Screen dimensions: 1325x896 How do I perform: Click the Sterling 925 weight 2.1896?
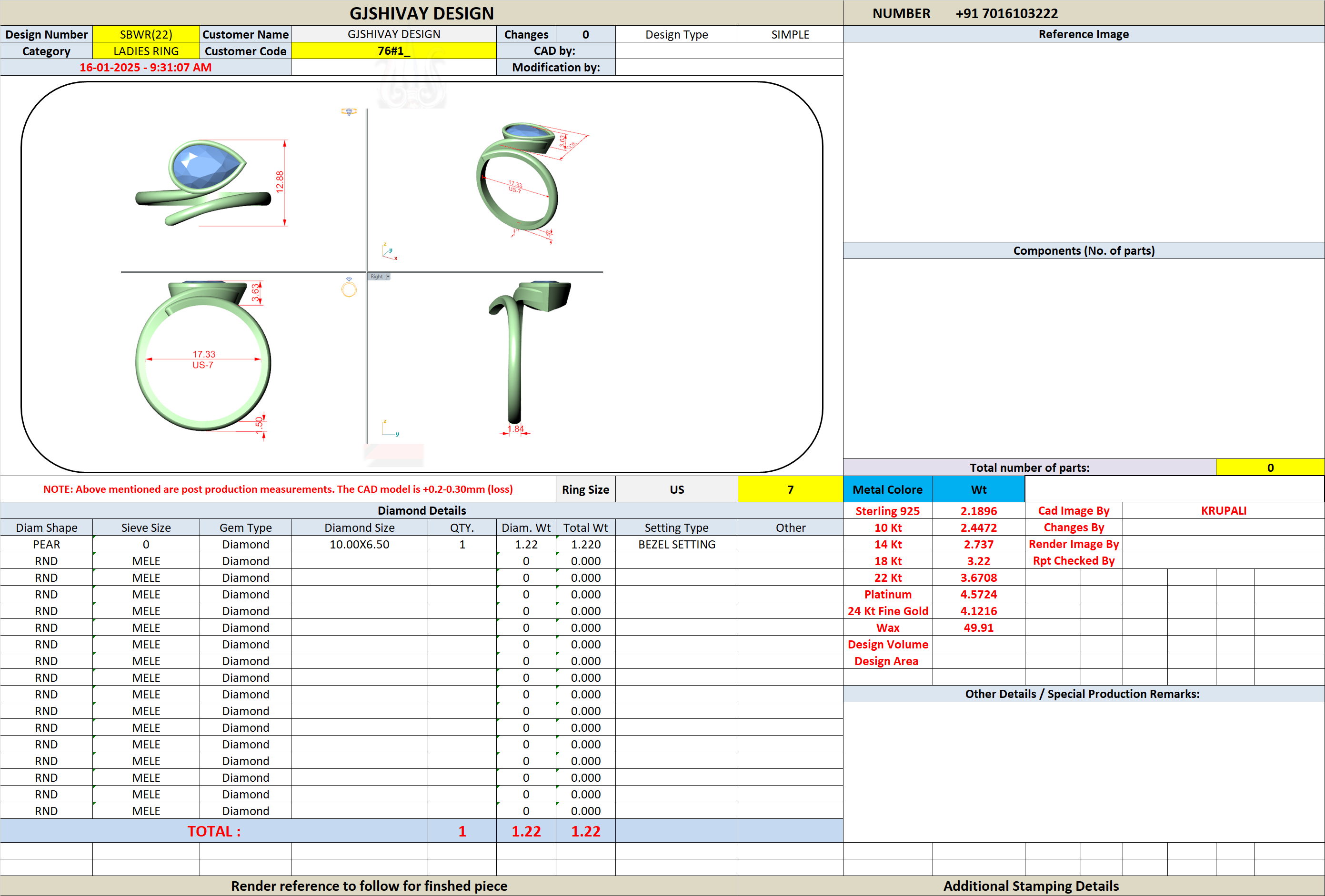979,511
